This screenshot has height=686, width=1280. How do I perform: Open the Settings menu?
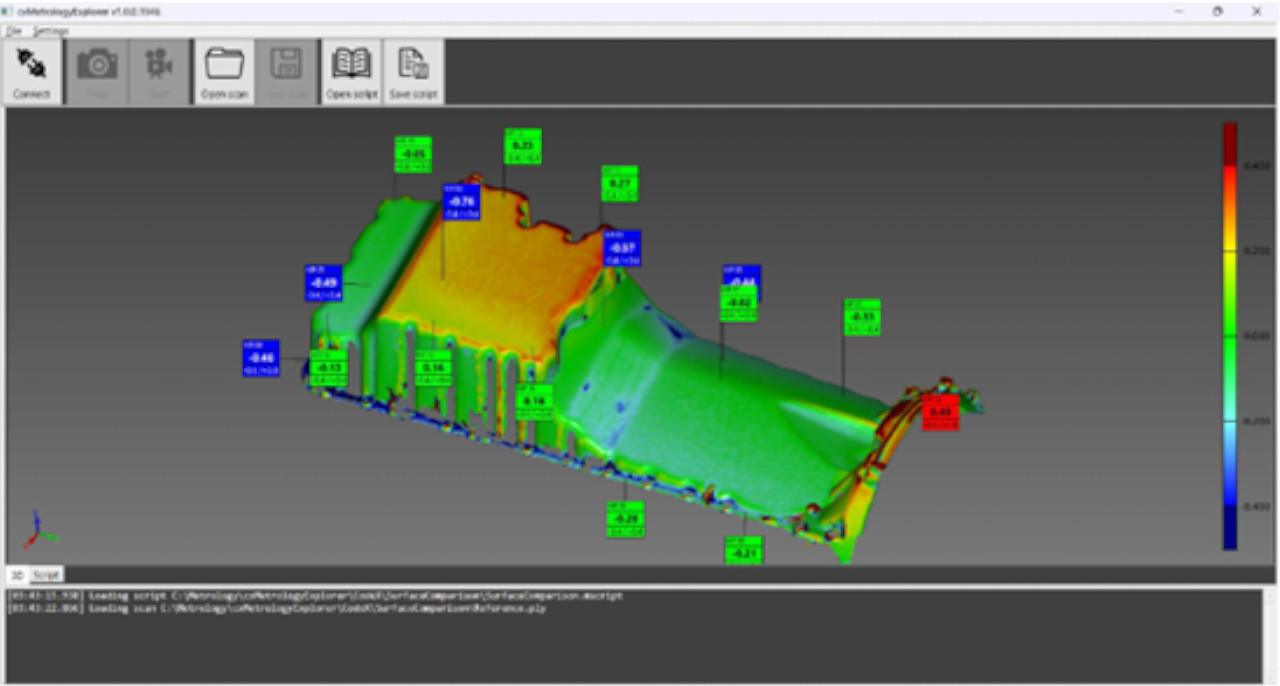(50, 31)
